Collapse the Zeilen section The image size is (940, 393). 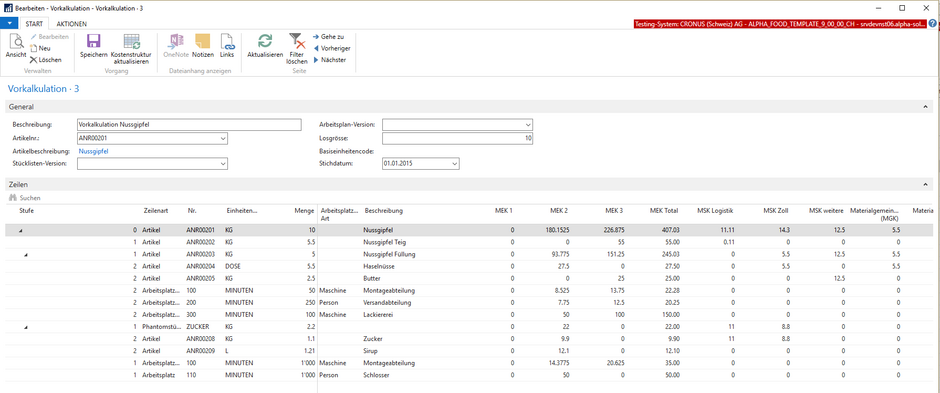925,185
